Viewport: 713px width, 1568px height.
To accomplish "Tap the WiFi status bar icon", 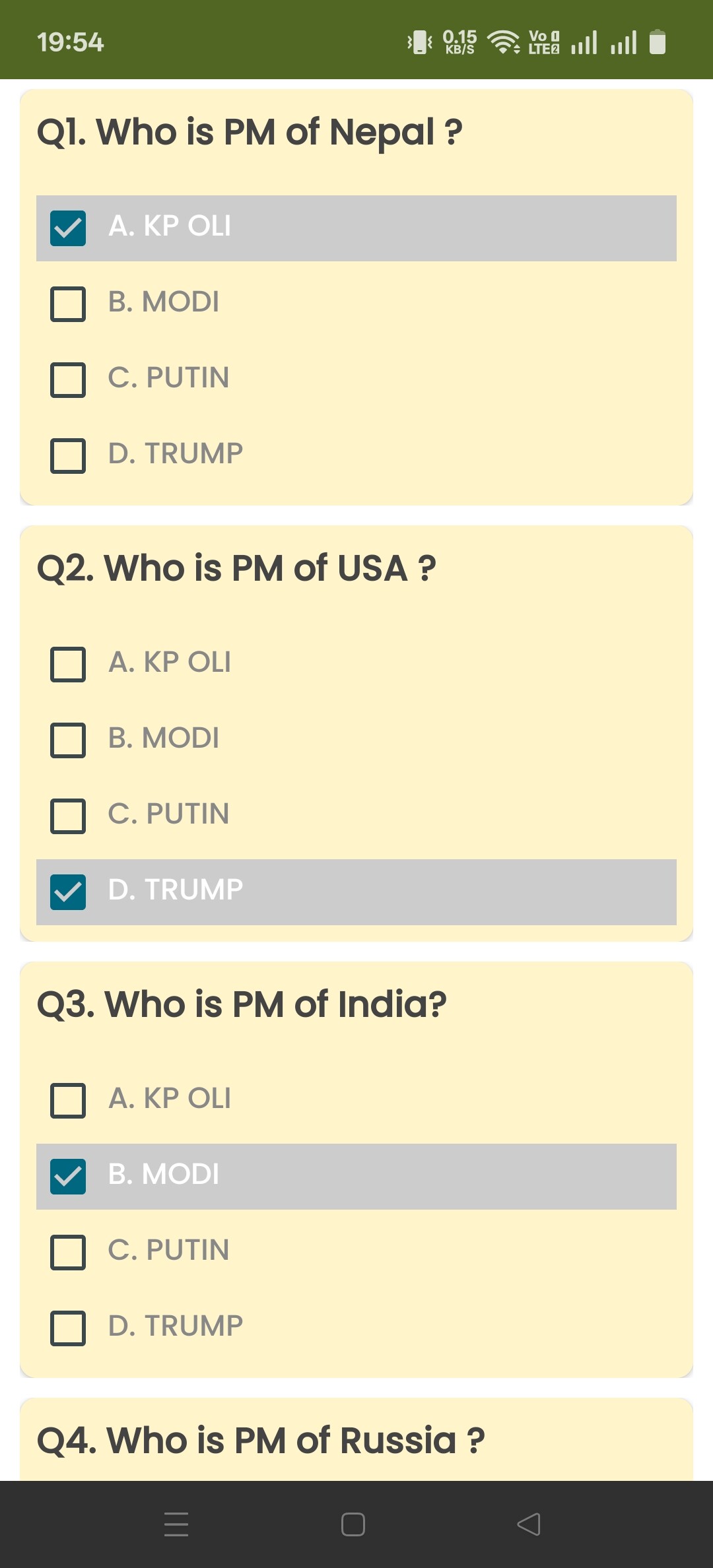I will [503, 42].
